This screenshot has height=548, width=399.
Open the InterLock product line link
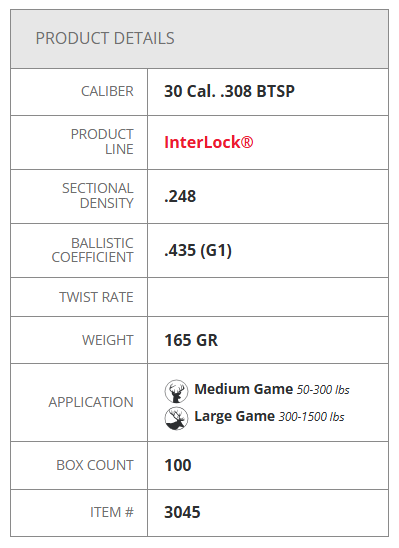pos(209,142)
